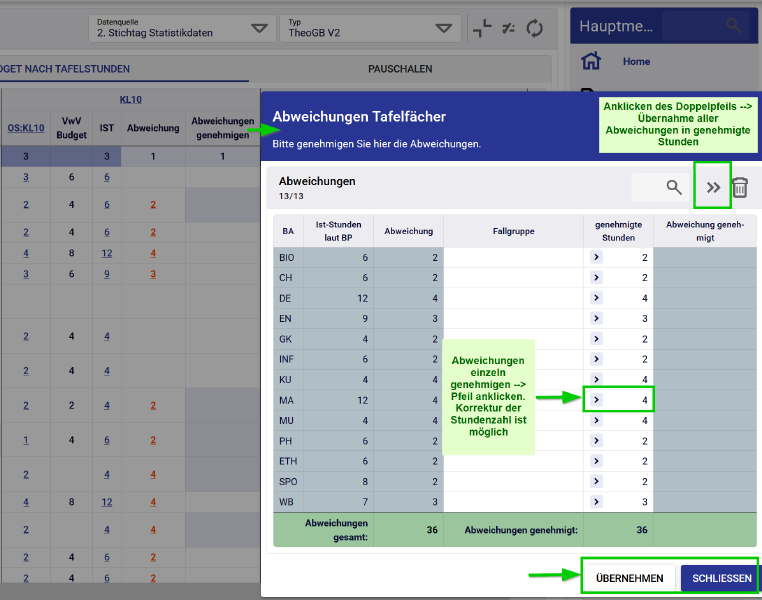Approve CH deviation with its arrow

(x=596, y=277)
